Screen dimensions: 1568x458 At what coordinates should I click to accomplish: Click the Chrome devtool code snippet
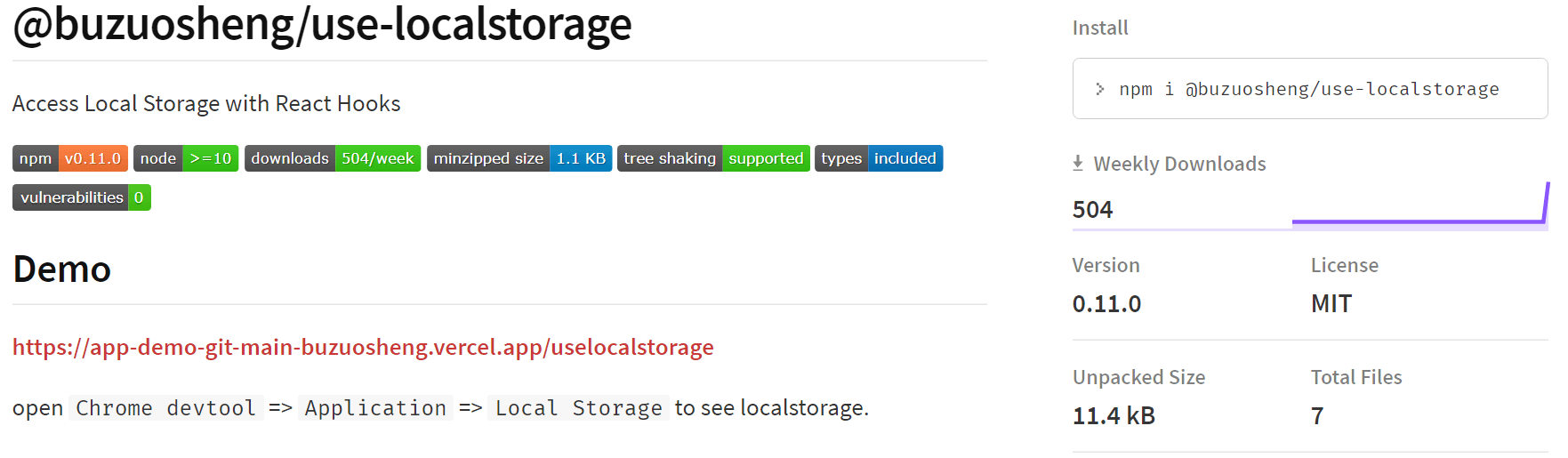click(x=166, y=408)
